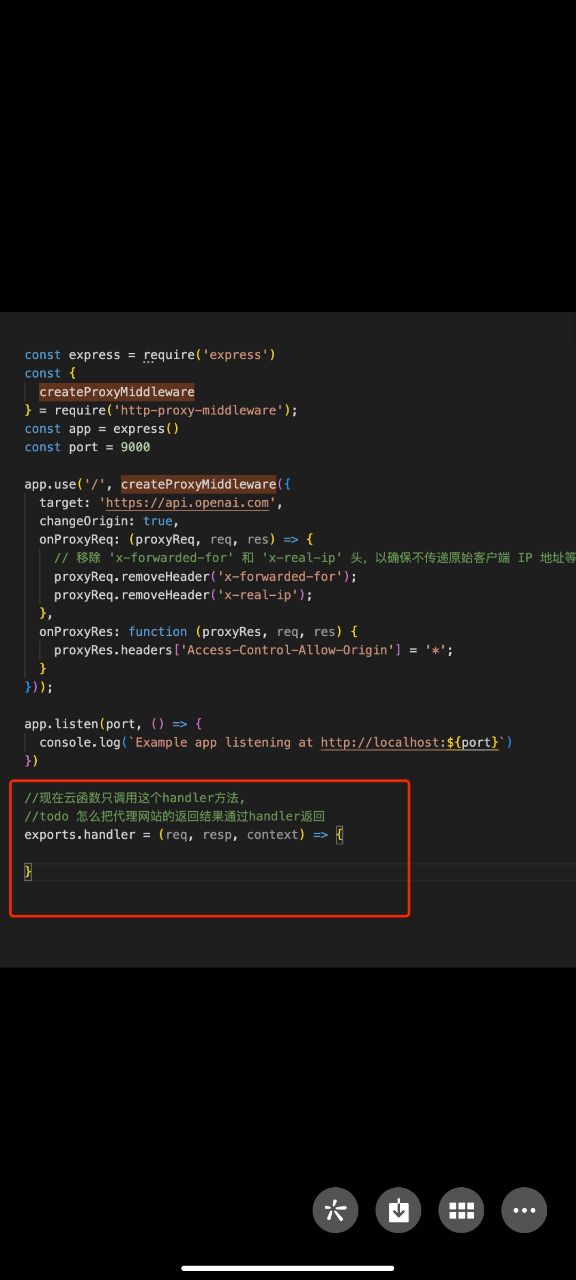
Task: Click createProxyMiddleware in the app.use line
Action: (x=198, y=484)
